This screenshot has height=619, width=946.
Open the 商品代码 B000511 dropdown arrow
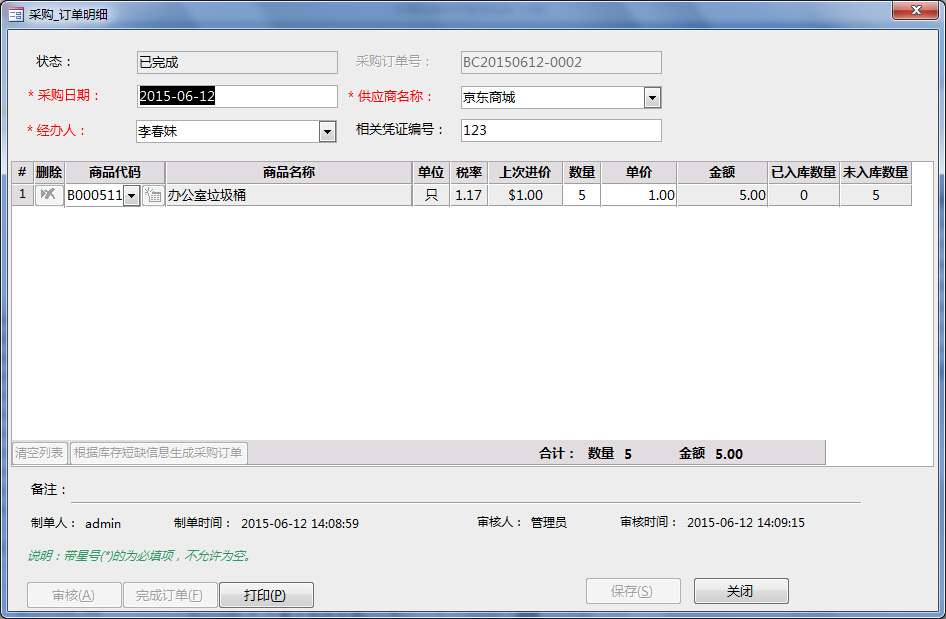click(x=132, y=195)
